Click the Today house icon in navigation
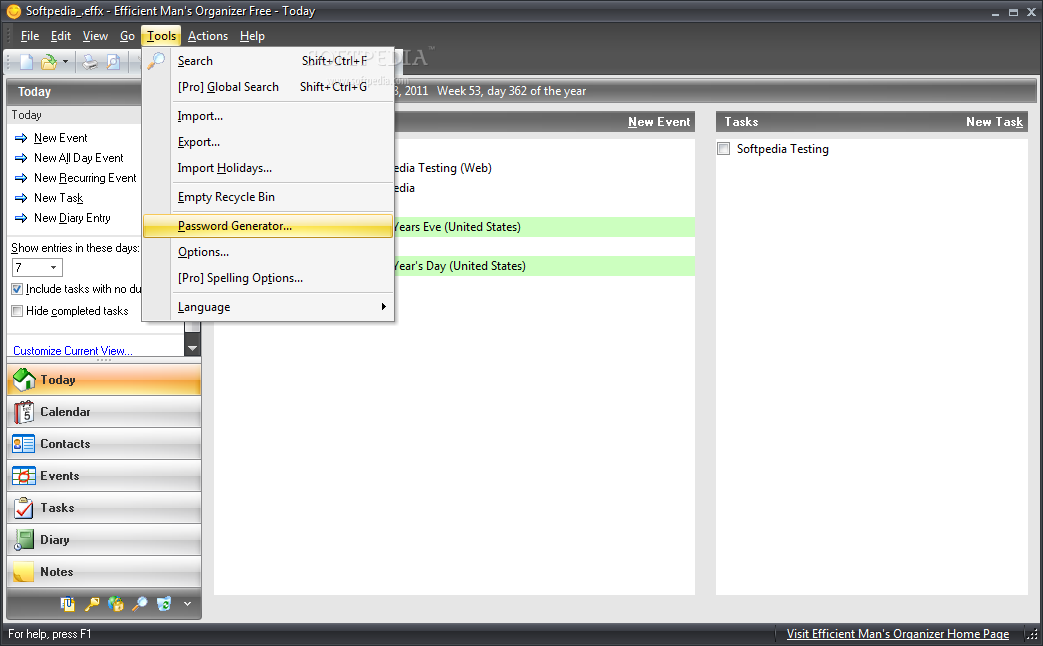This screenshot has width=1043, height=646. (24, 380)
